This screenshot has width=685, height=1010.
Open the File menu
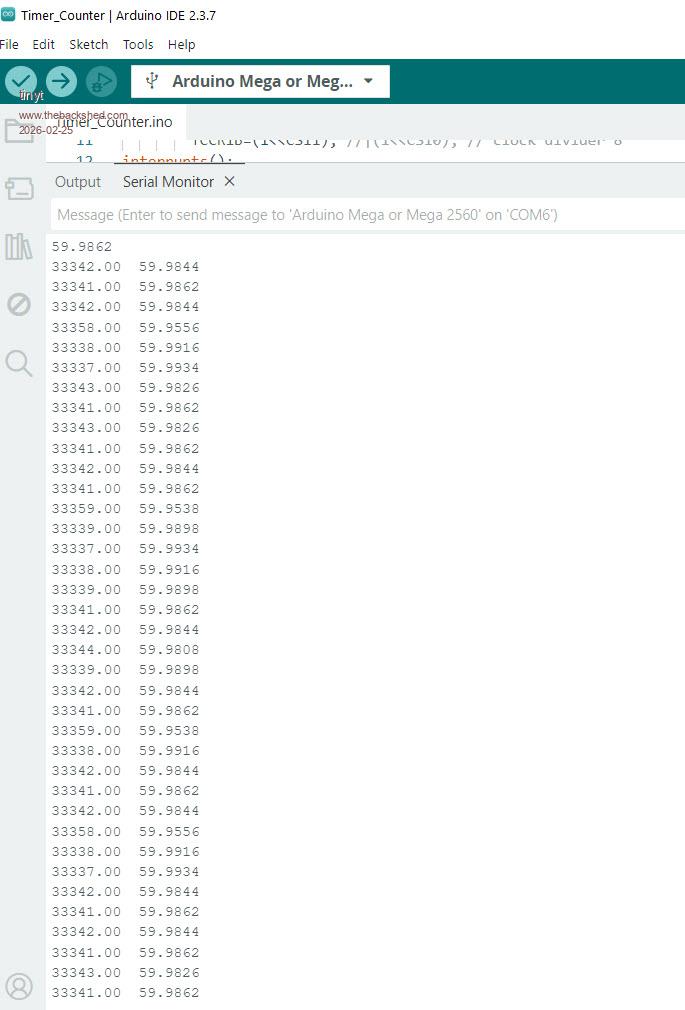[9, 45]
